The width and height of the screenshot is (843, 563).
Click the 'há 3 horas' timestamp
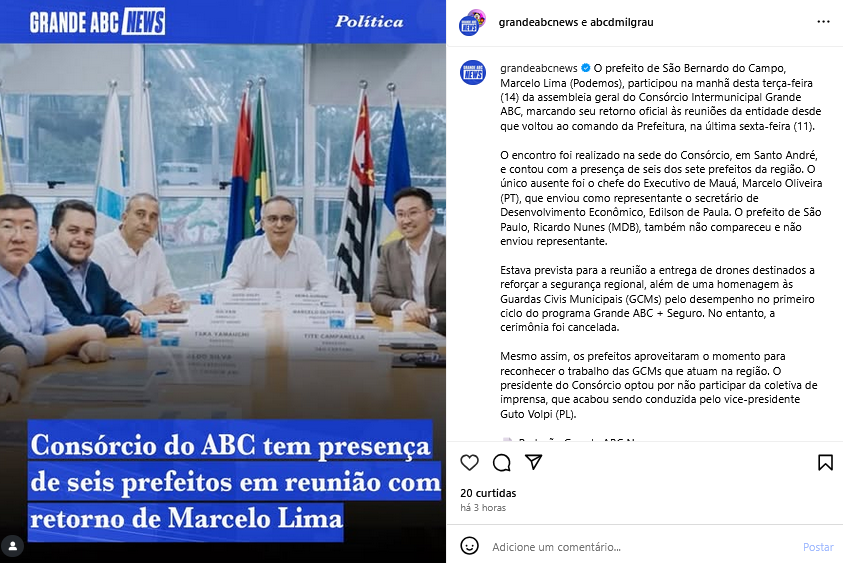[483, 508]
